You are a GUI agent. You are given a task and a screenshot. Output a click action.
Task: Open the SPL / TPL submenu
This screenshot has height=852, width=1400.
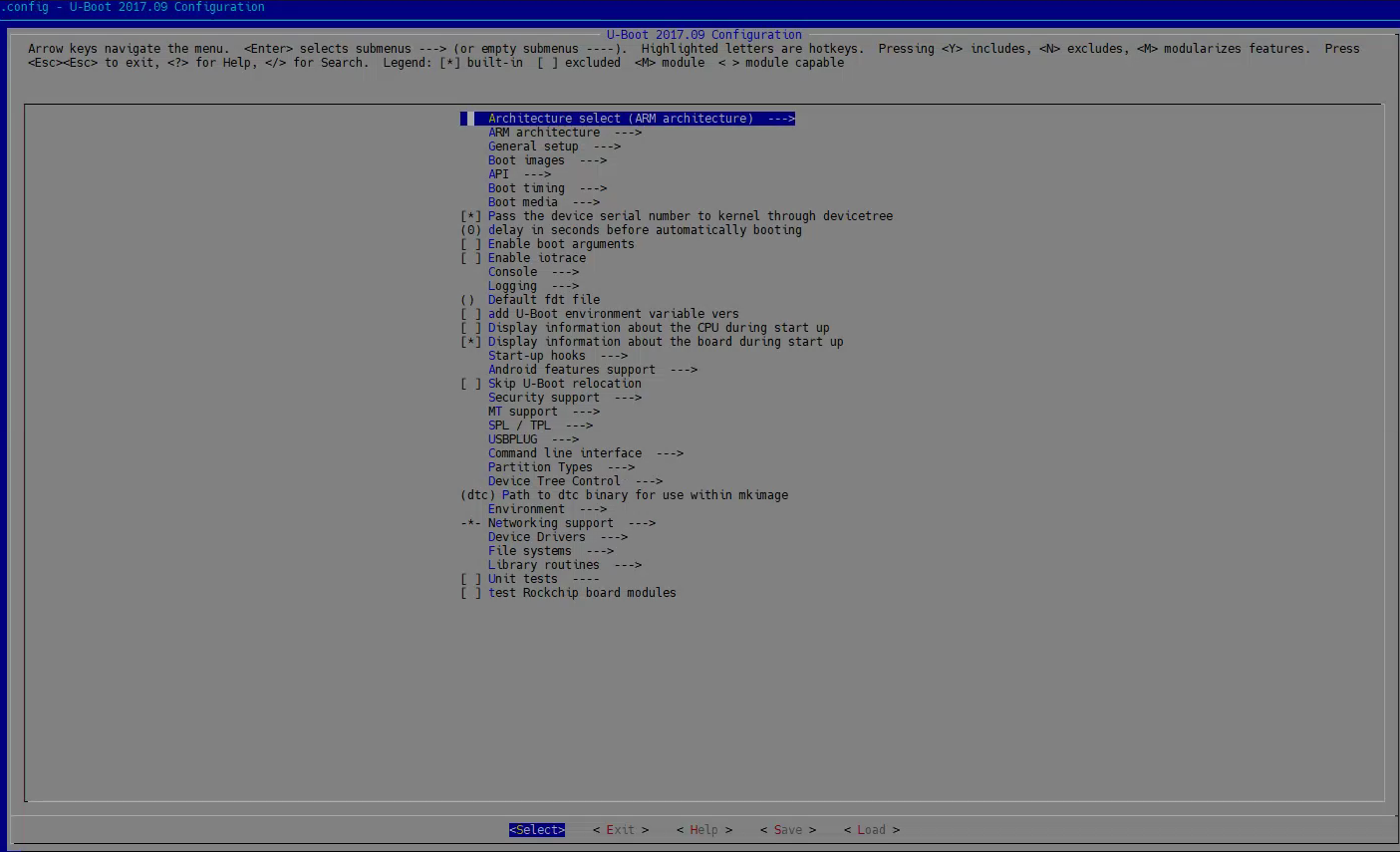click(540, 426)
